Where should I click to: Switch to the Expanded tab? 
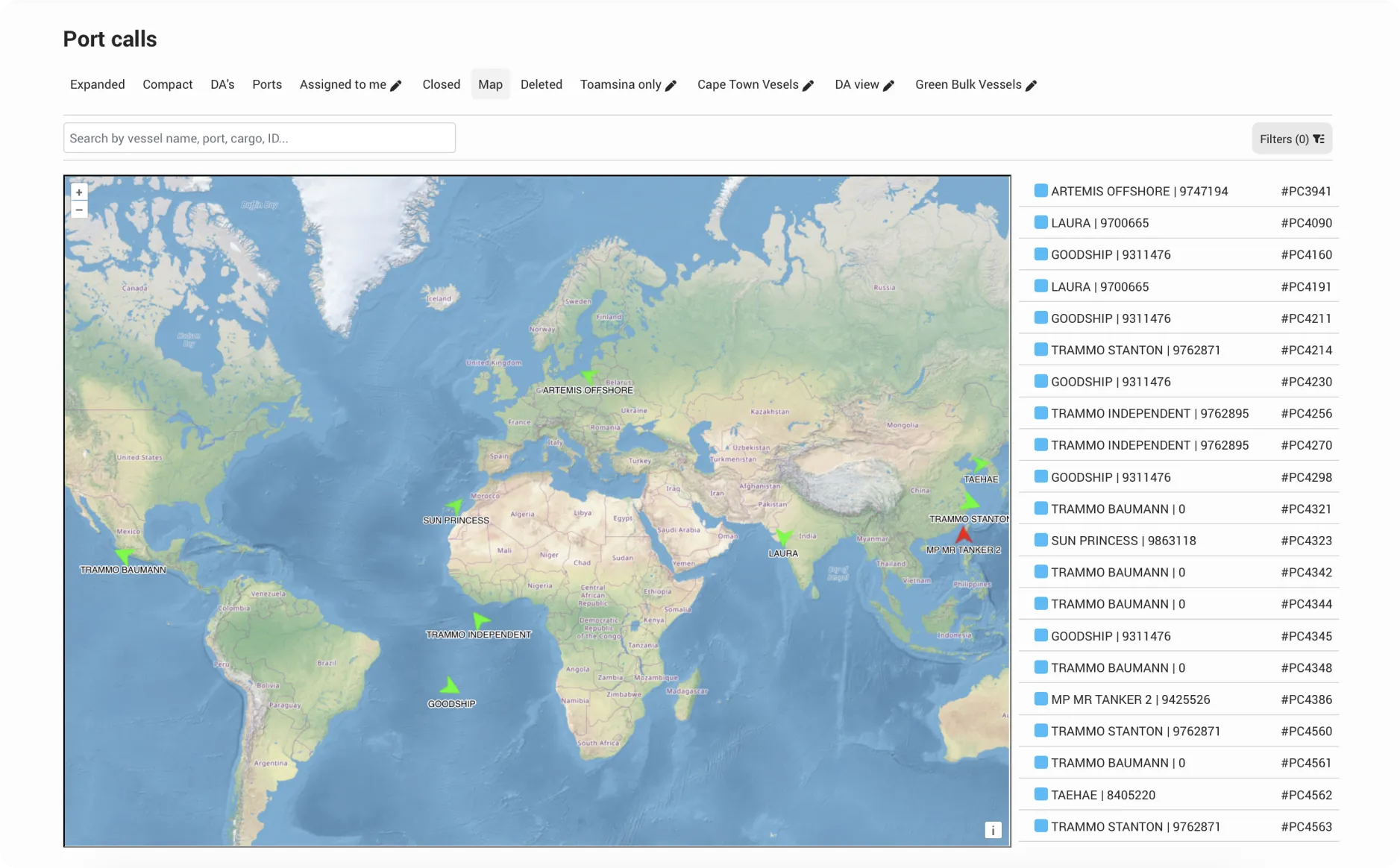[98, 84]
